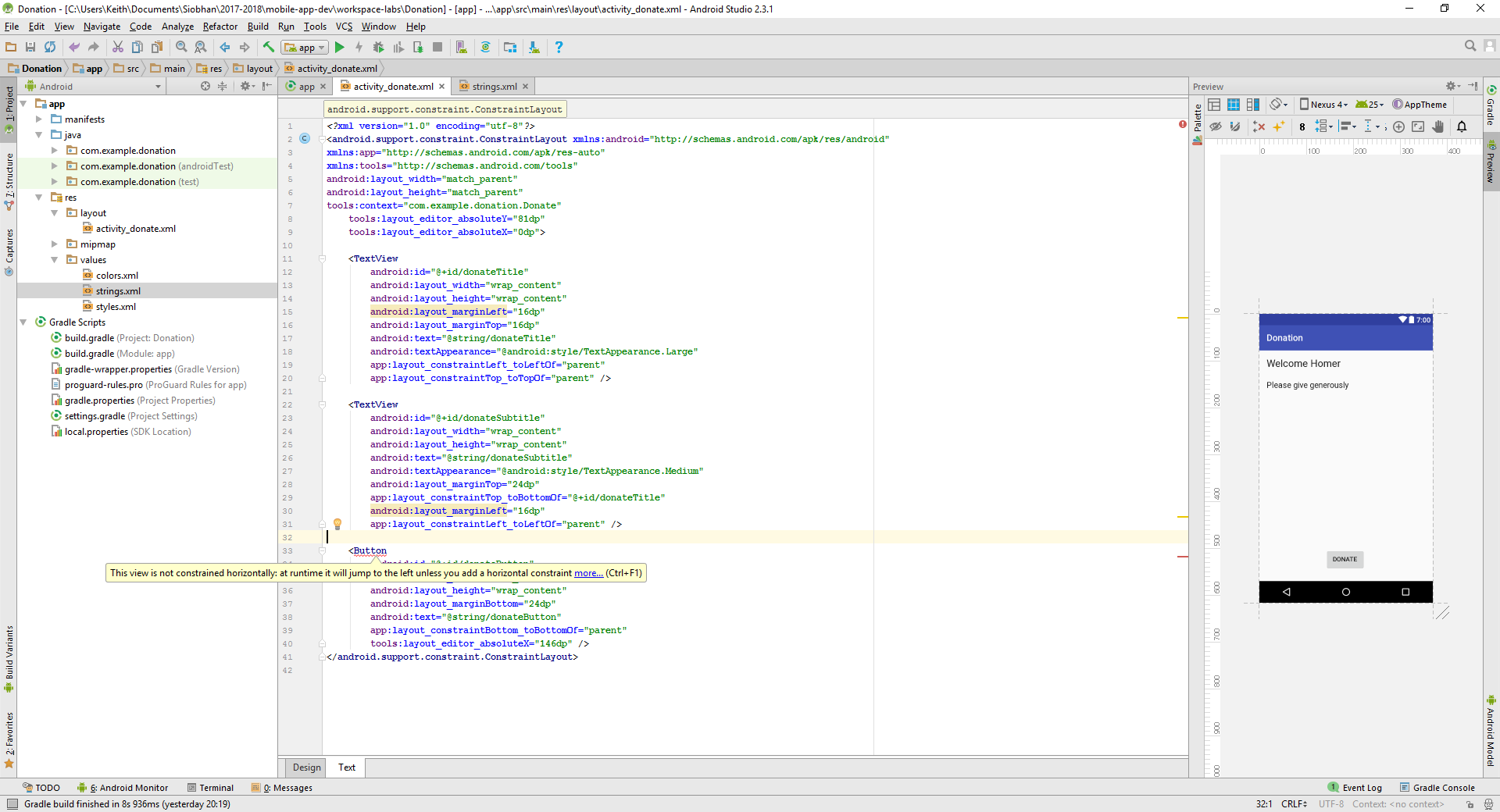Expand the mipmap folder
The height and width of the screenshot is (812, 1500).
[x=55, y=244]
